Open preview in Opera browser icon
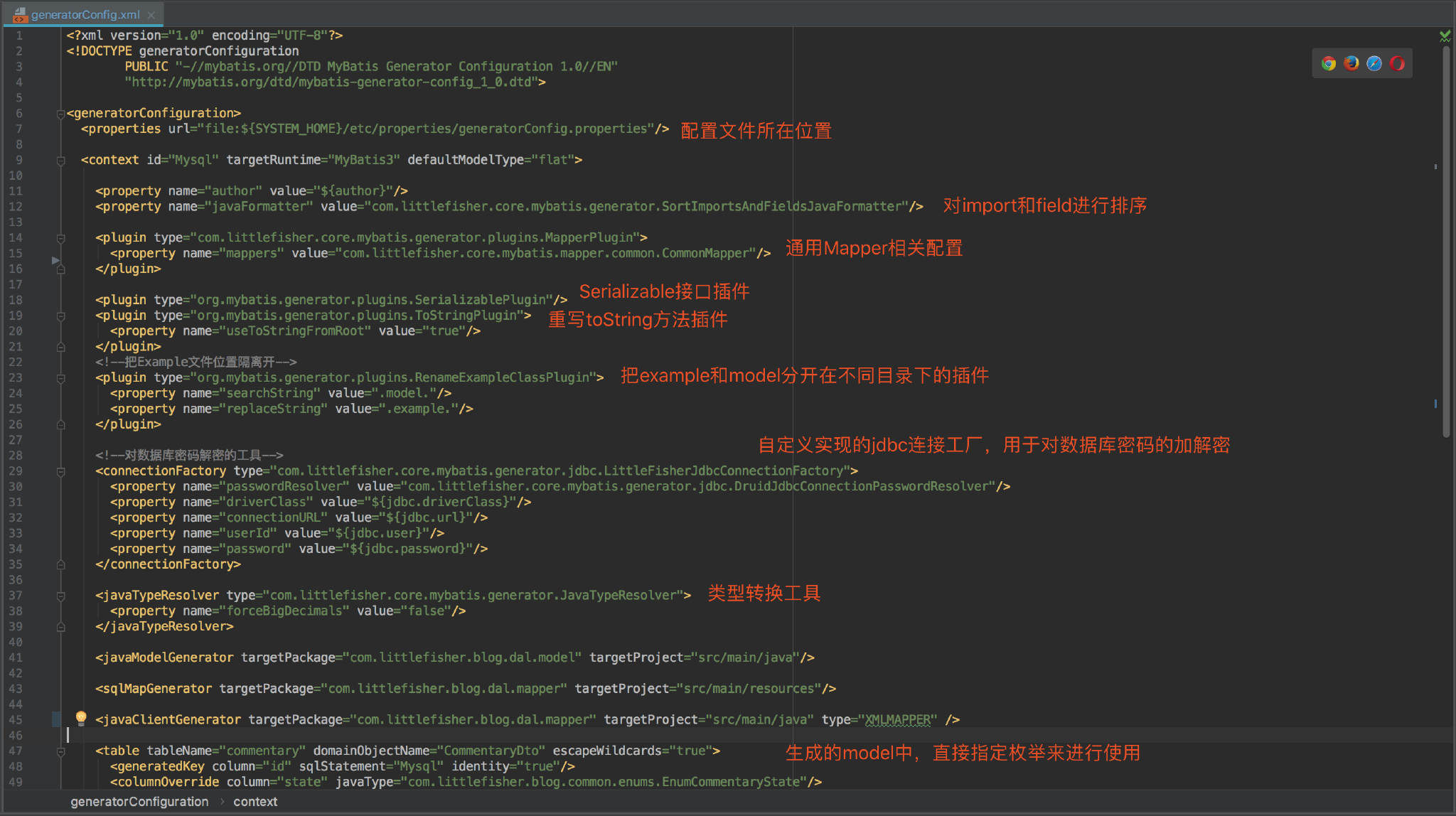Viewport: 1456px width, 816px height. click(x=1397, y=63)
